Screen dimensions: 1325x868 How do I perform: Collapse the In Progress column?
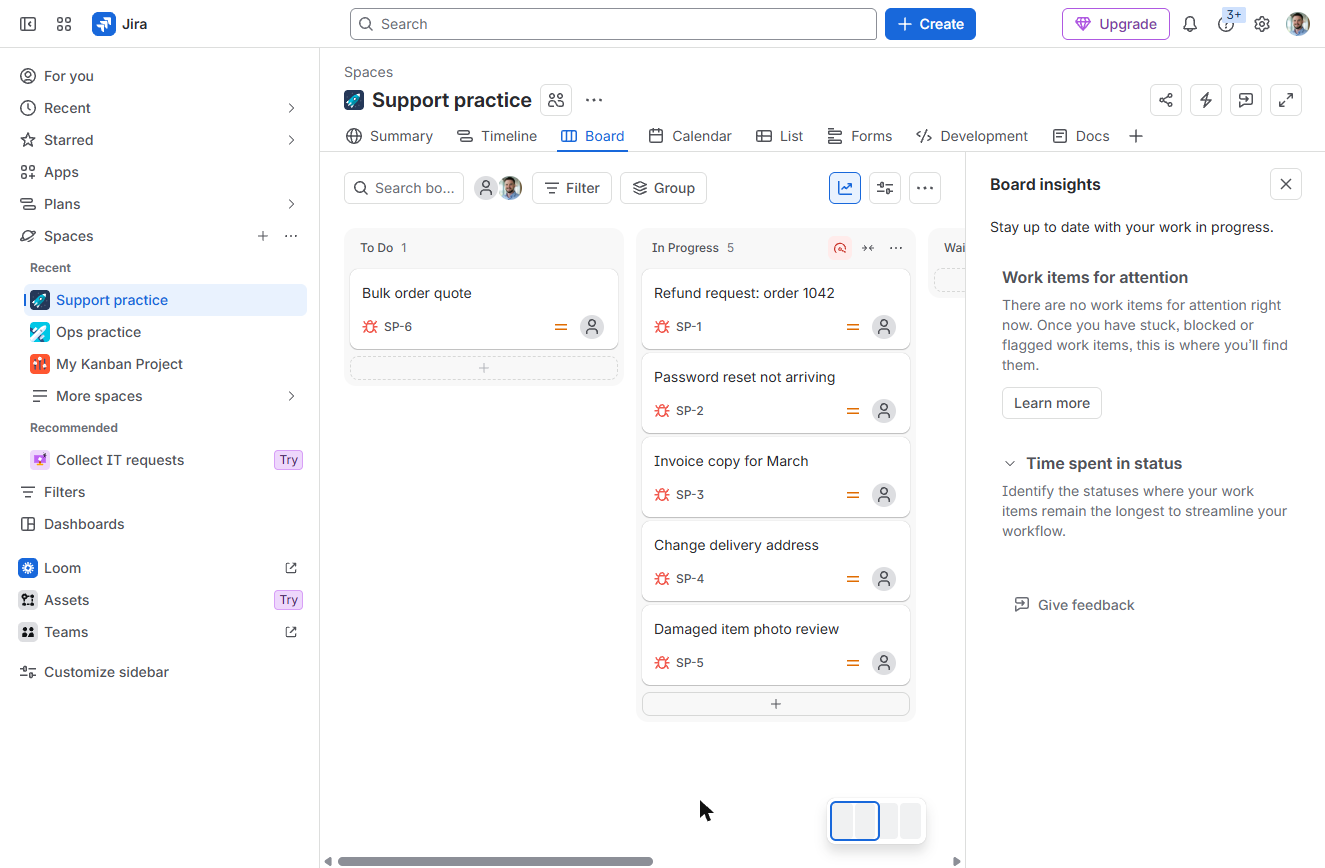click(x=868, y=248)
